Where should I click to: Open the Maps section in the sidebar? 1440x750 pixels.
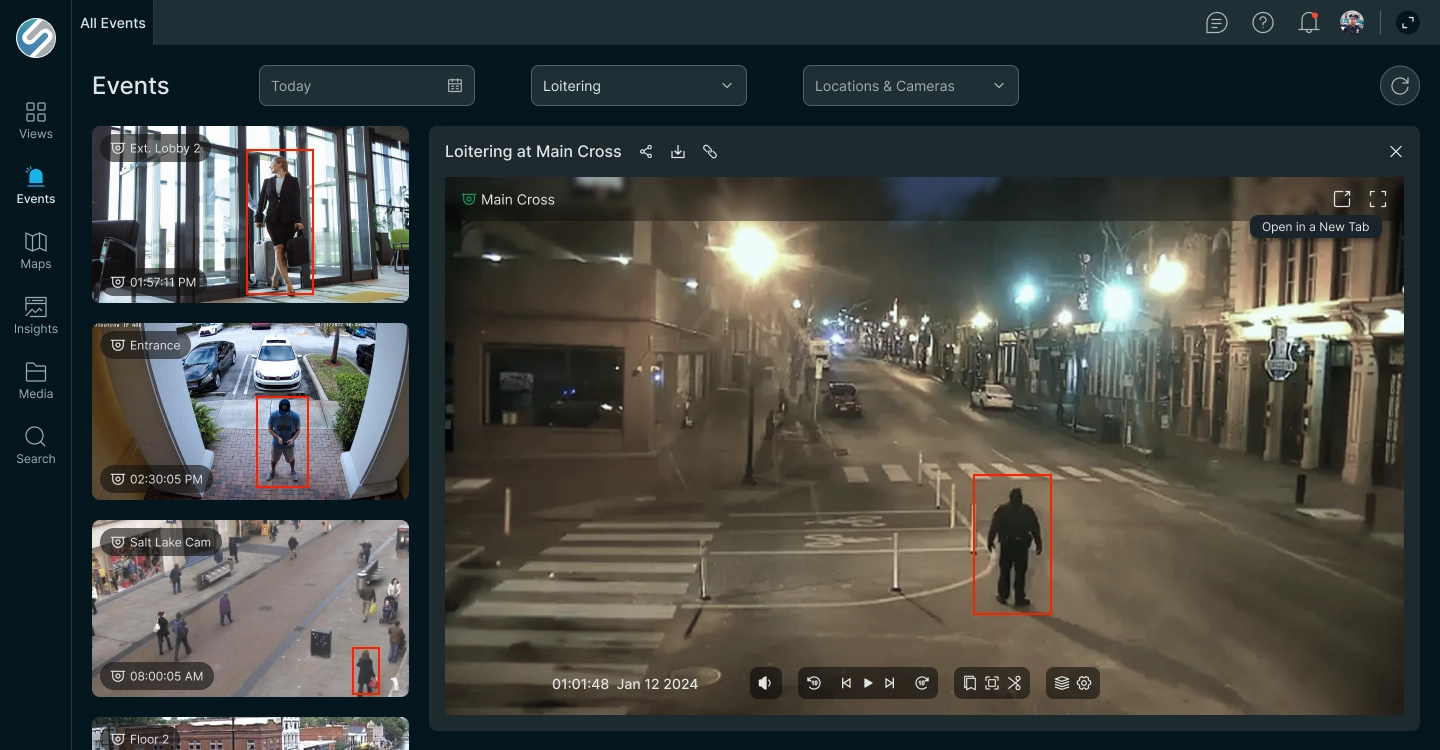coord(36,250)
